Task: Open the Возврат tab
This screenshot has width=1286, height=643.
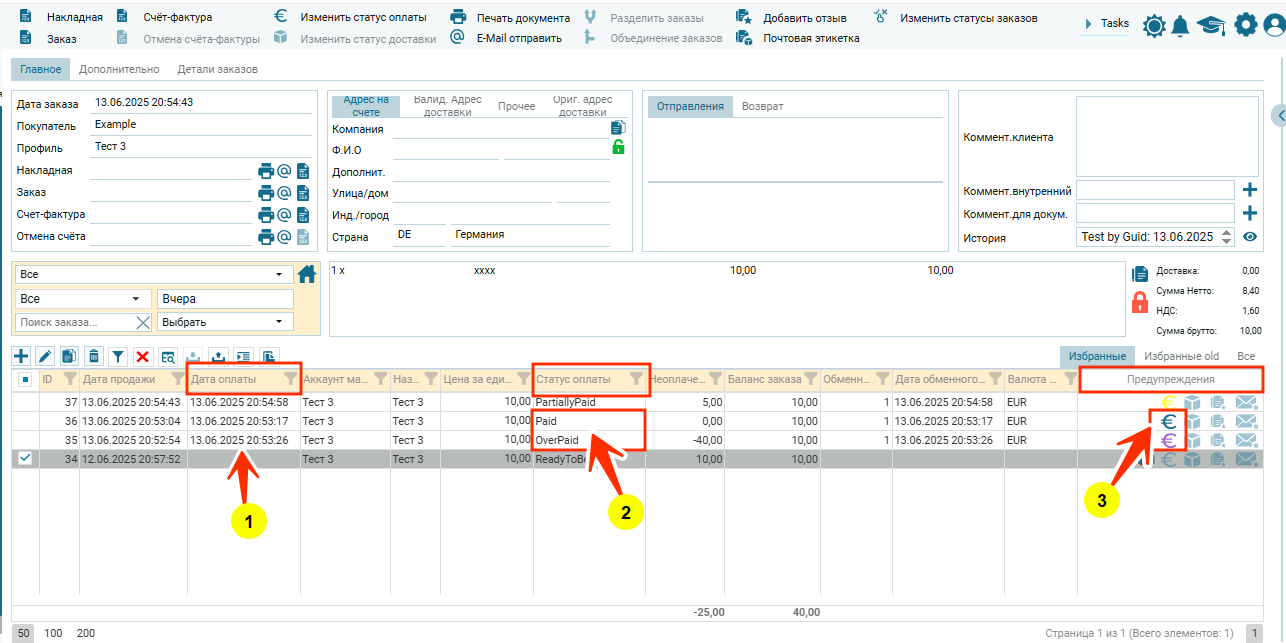Action: coord(762,106)
